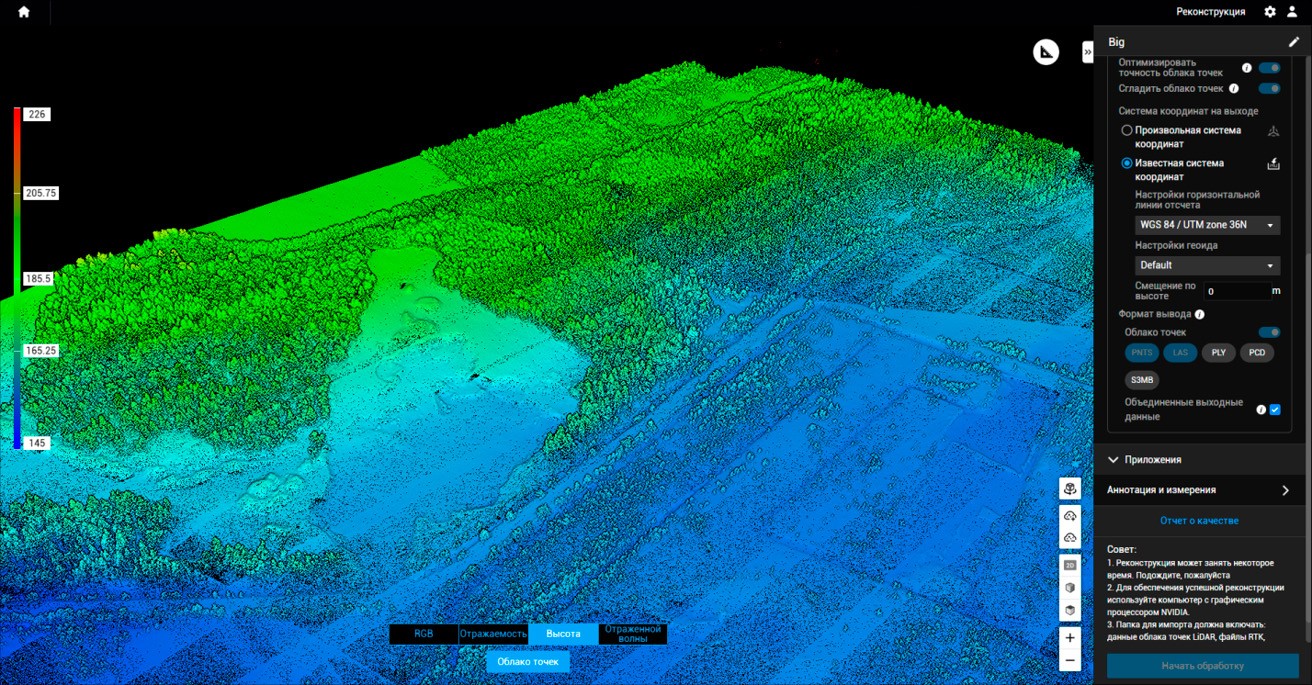Open the Default geoid dropdown

coord(1208,265)
